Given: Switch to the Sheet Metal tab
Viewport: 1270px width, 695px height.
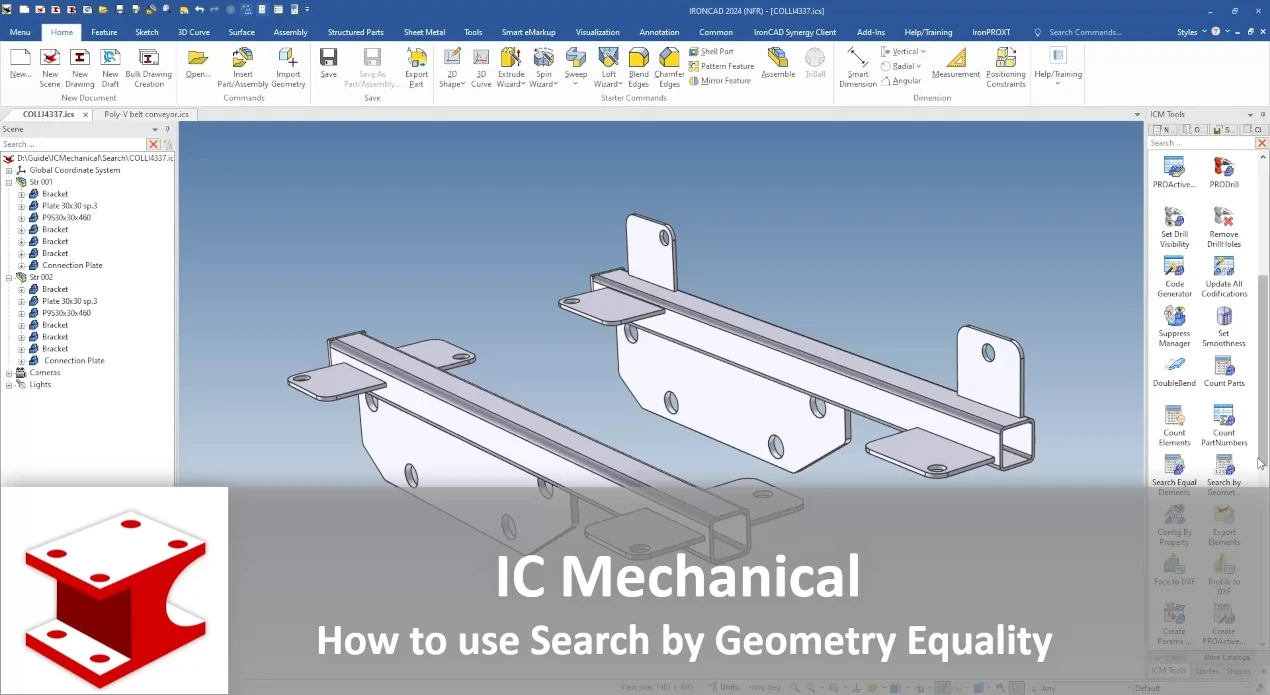Looking at the screenshot, I should point(424,32).
